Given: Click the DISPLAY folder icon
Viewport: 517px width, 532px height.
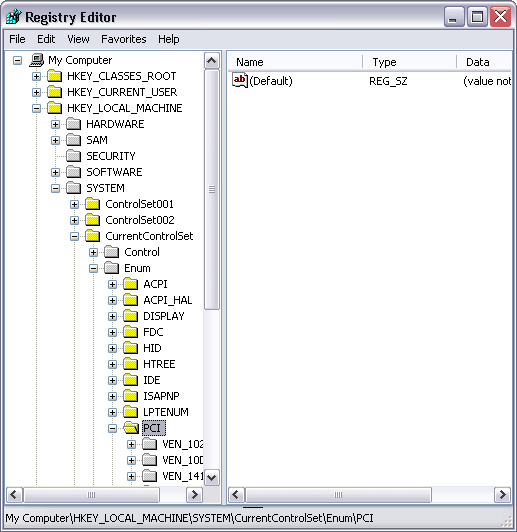Looking at the screenshot, I should 130,316.
